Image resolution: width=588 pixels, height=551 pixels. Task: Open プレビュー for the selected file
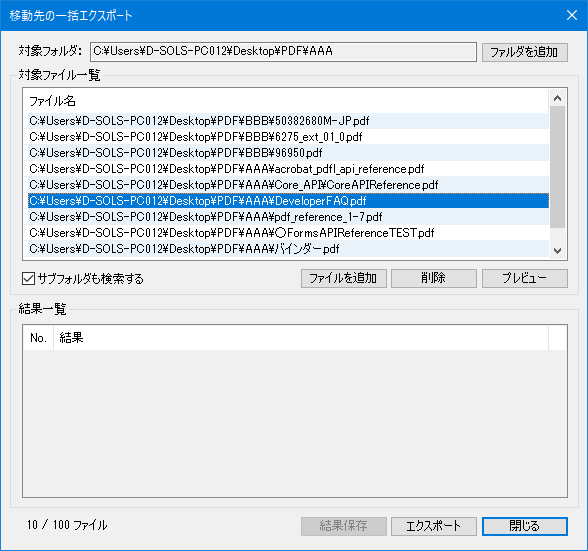[x=525, y=278]
